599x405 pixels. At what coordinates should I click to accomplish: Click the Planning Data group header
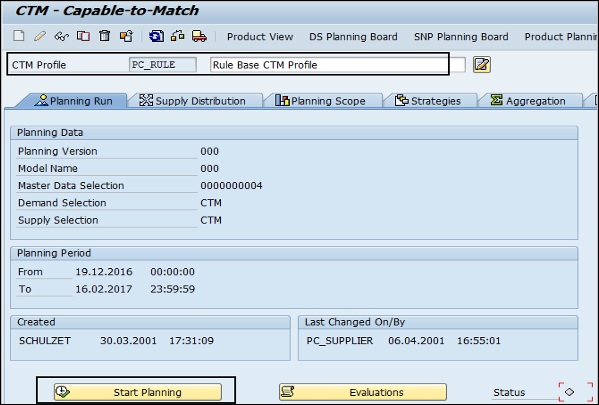(x=294, y=133)
